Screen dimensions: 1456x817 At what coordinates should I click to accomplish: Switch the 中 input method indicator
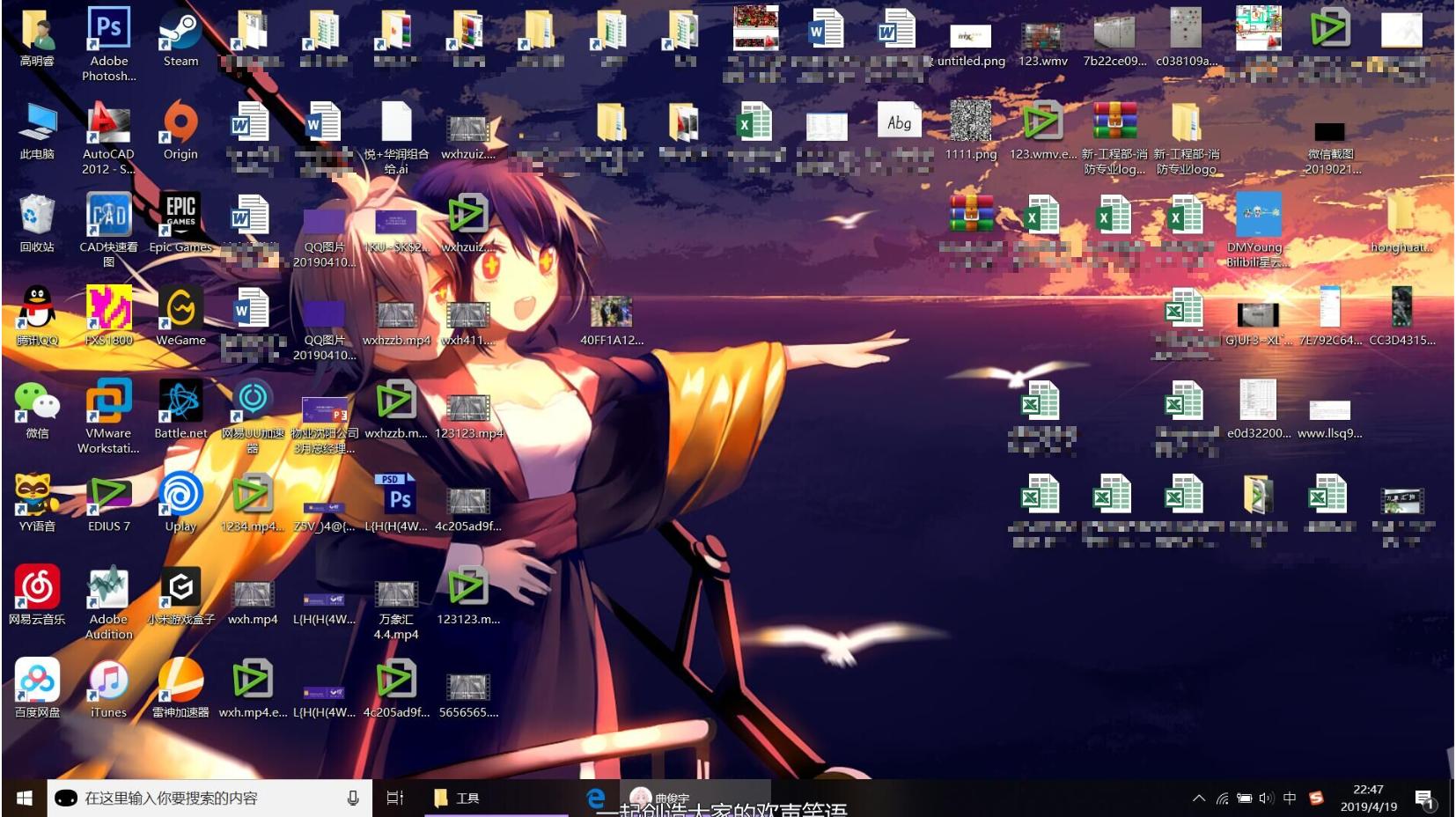1290,799
